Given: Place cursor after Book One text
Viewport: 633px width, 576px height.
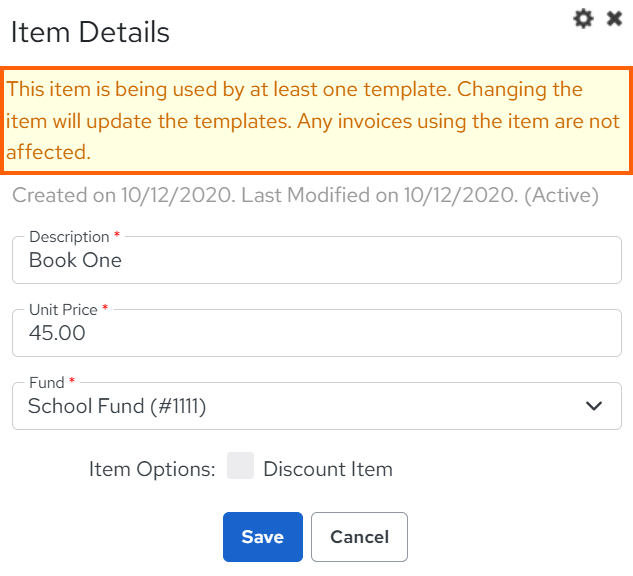Looking at the screenshot, I should point(123,260).
